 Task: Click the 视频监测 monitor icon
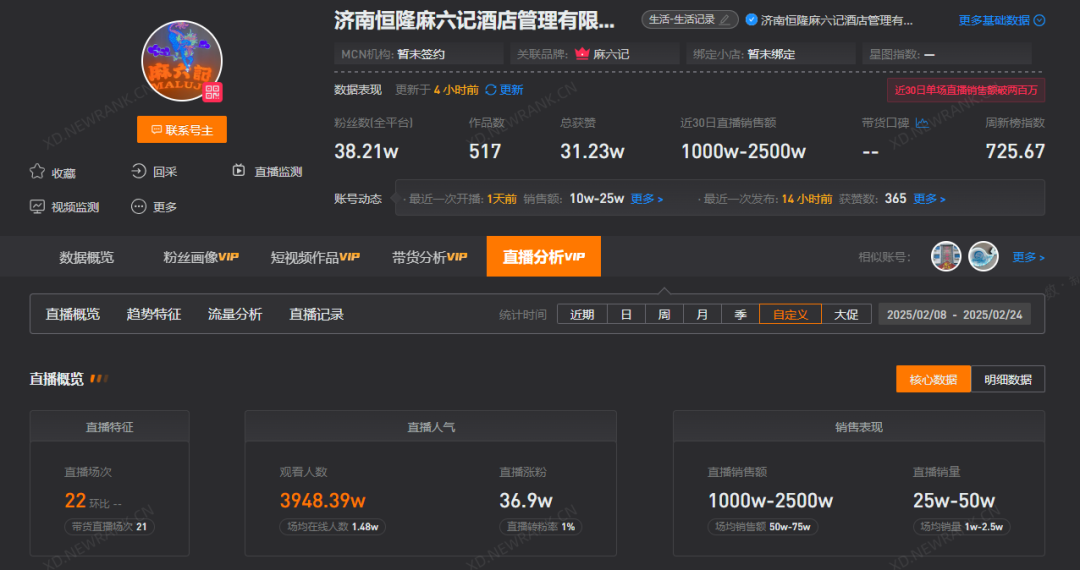pos(37,207)
